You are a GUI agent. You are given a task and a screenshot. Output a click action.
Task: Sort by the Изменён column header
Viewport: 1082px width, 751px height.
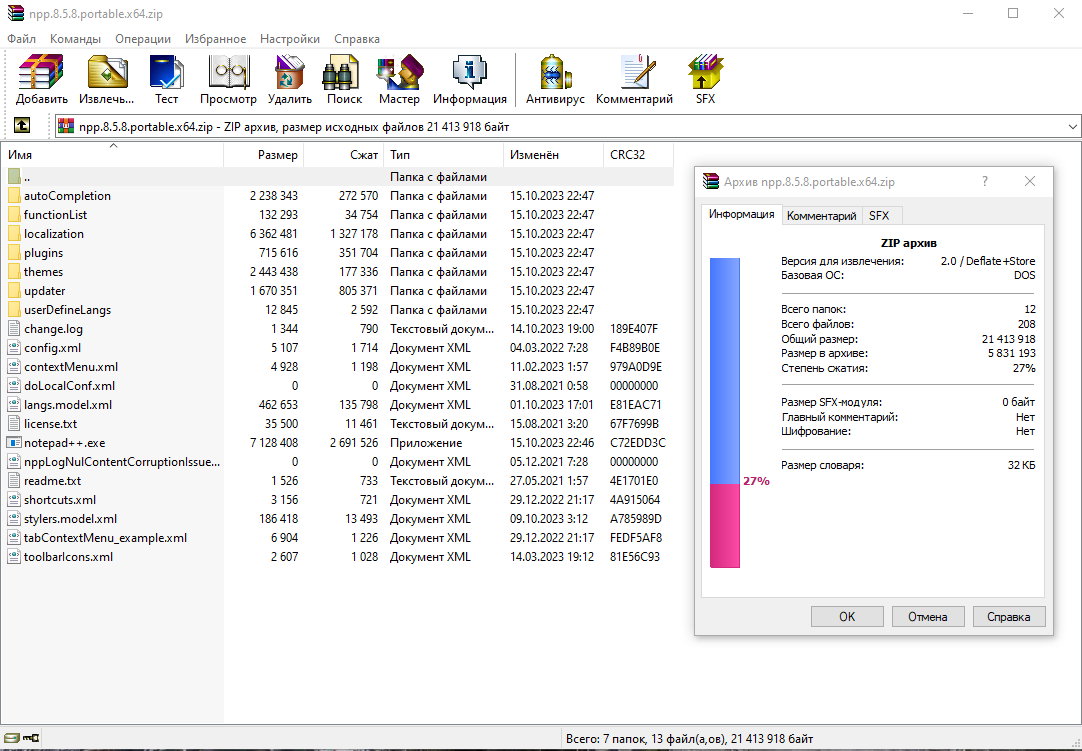click(553, 155)
